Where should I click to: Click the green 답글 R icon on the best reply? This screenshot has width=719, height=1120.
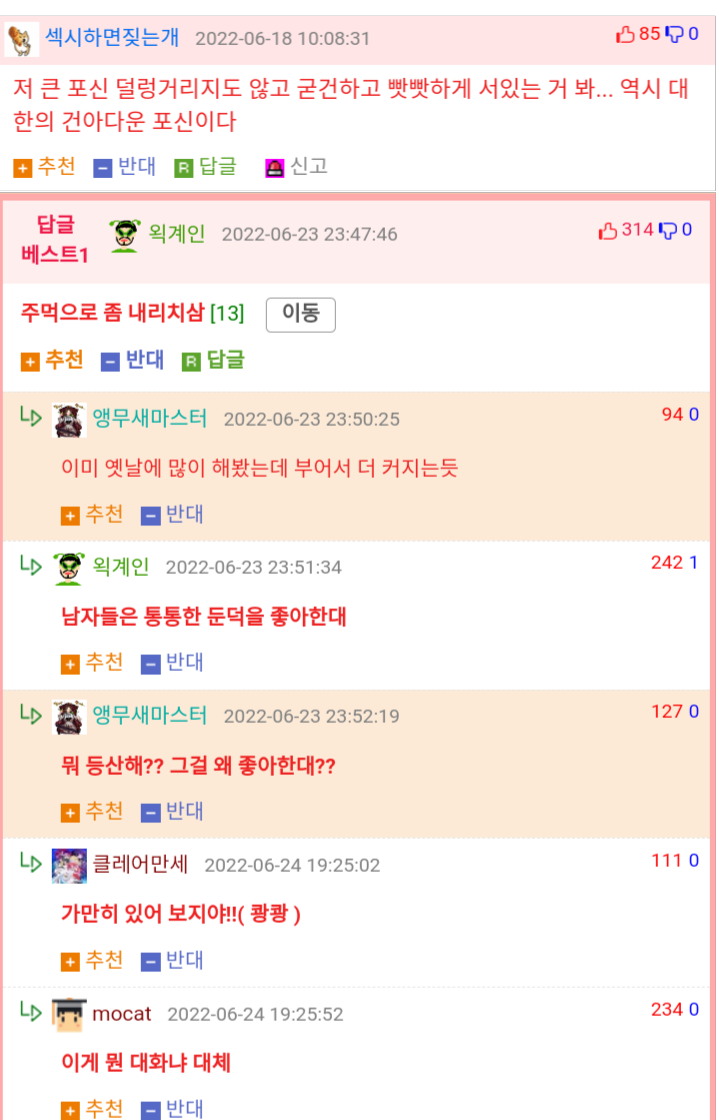click(191, 361)
